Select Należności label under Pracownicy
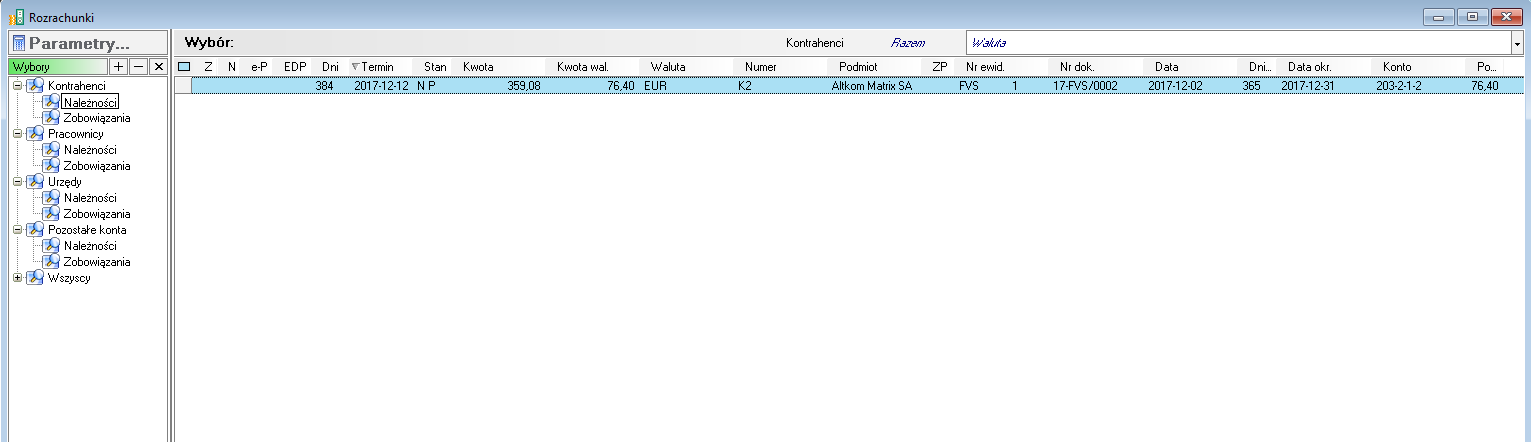1531x442 pixels. coord(90,150)
